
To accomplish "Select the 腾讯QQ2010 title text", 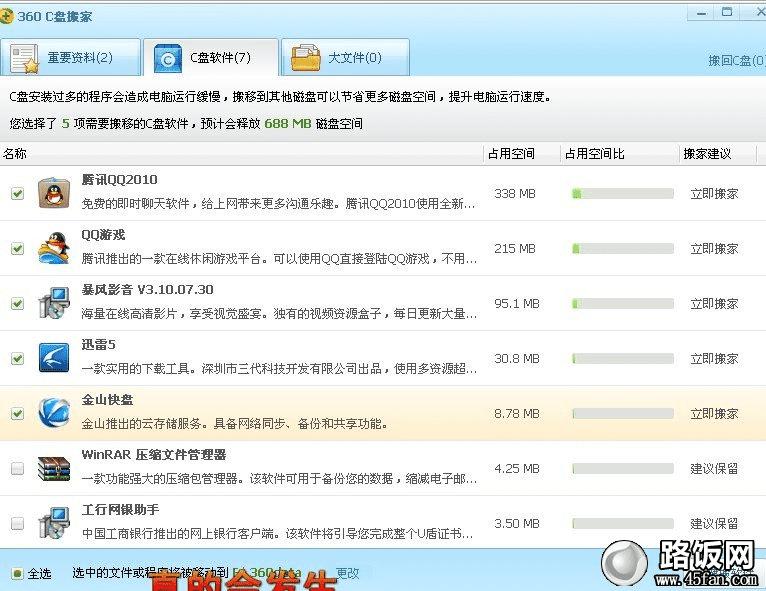I will [x=119, y=180].
